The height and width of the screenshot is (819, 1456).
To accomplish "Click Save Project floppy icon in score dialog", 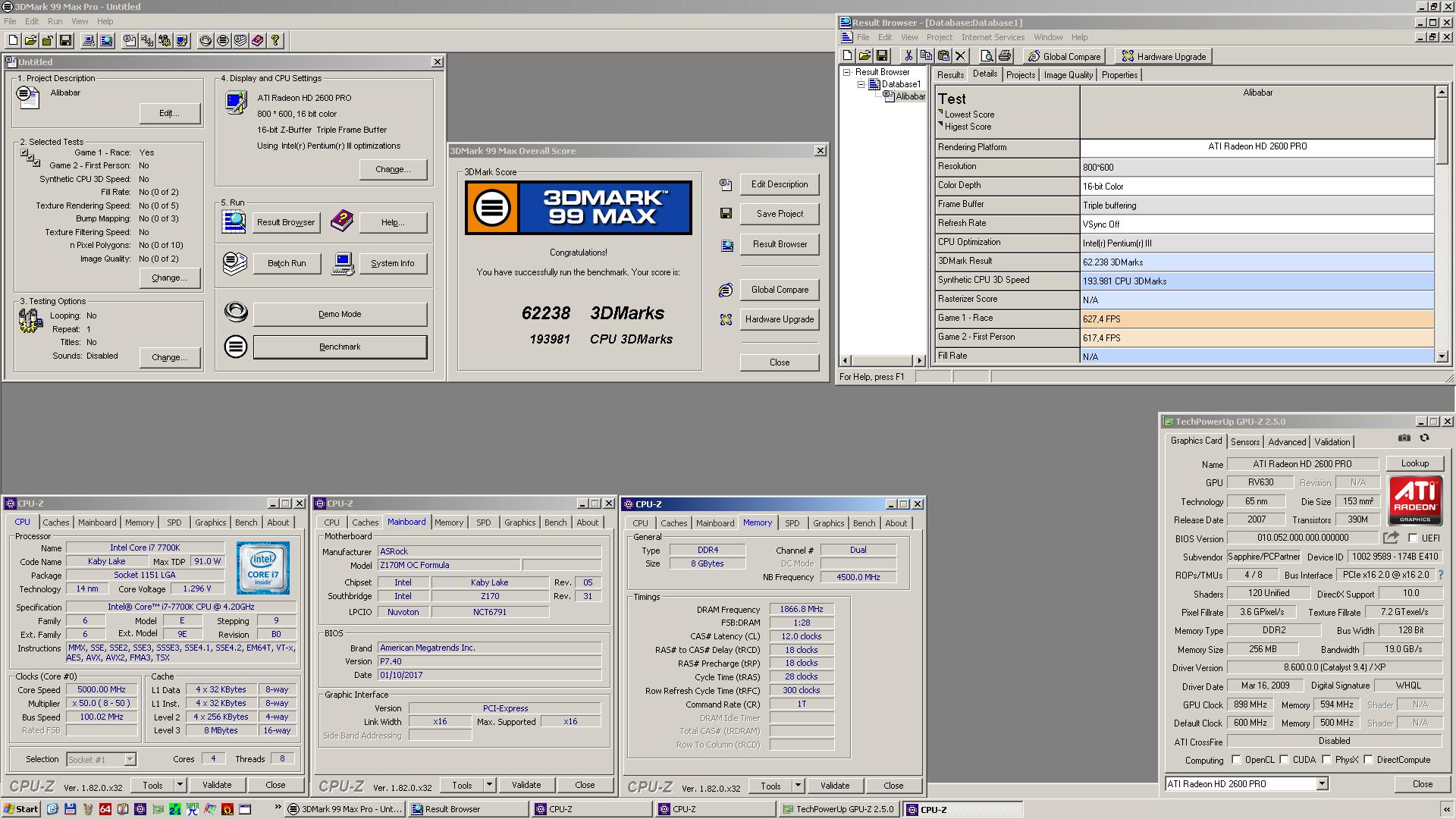I will coord(726,214).
